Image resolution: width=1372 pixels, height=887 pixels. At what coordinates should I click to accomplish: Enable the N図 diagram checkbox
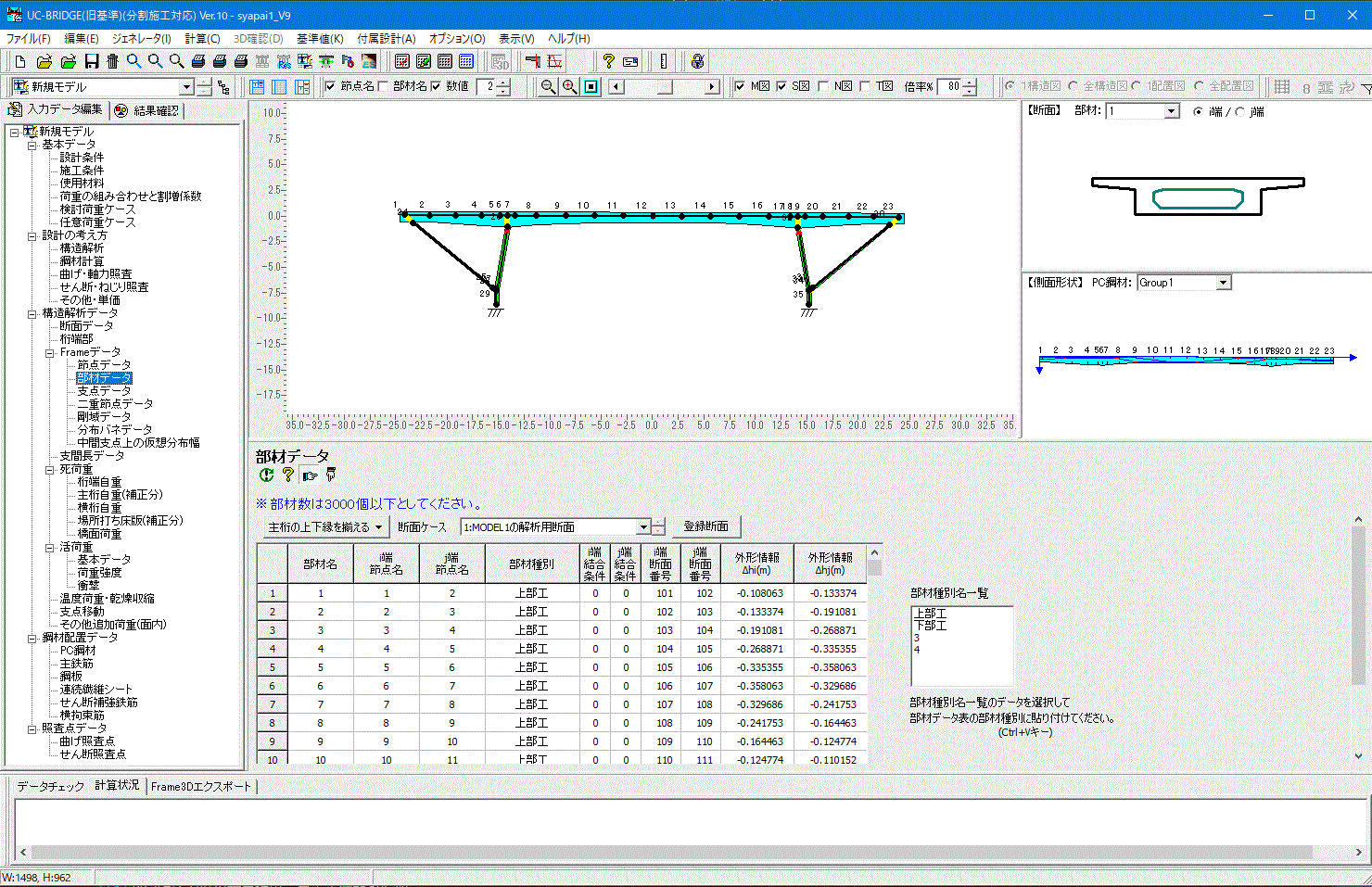pos(823,86)
